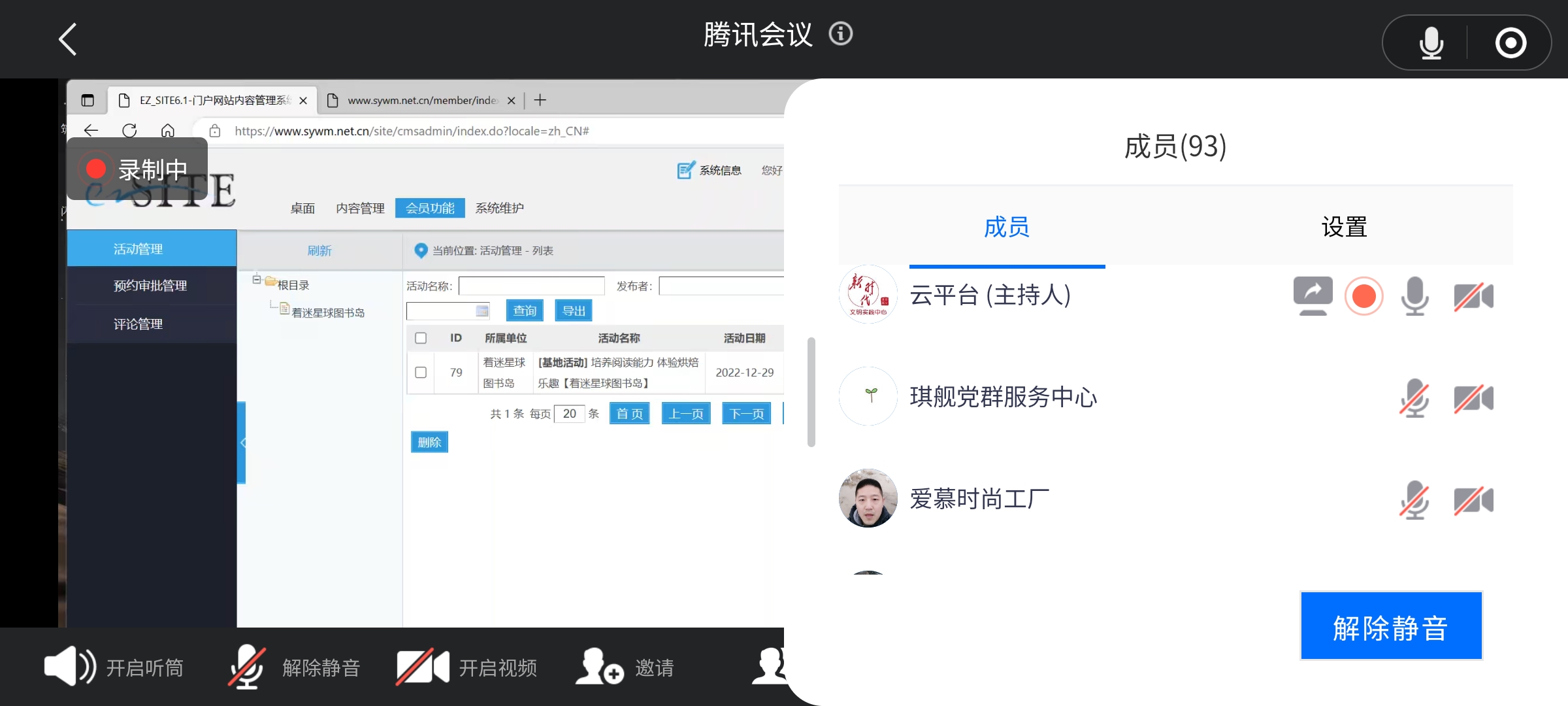Viewport: 1568px width, 706px height.
Task: Tap record circle icon in top-right pill
Action: click(1510, 43)
